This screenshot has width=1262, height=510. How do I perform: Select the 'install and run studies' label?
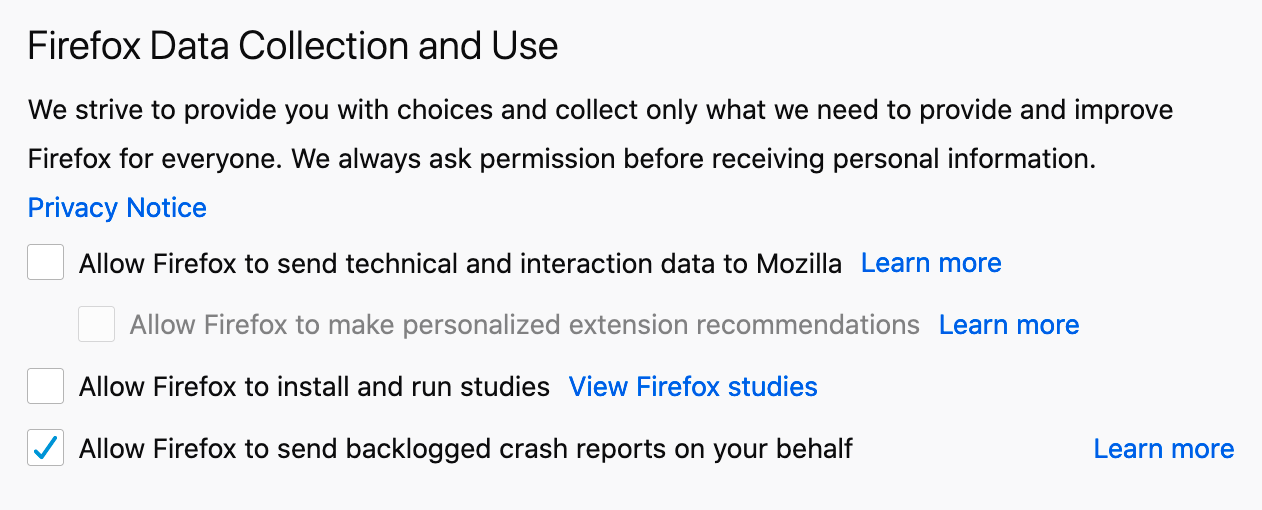314,387
